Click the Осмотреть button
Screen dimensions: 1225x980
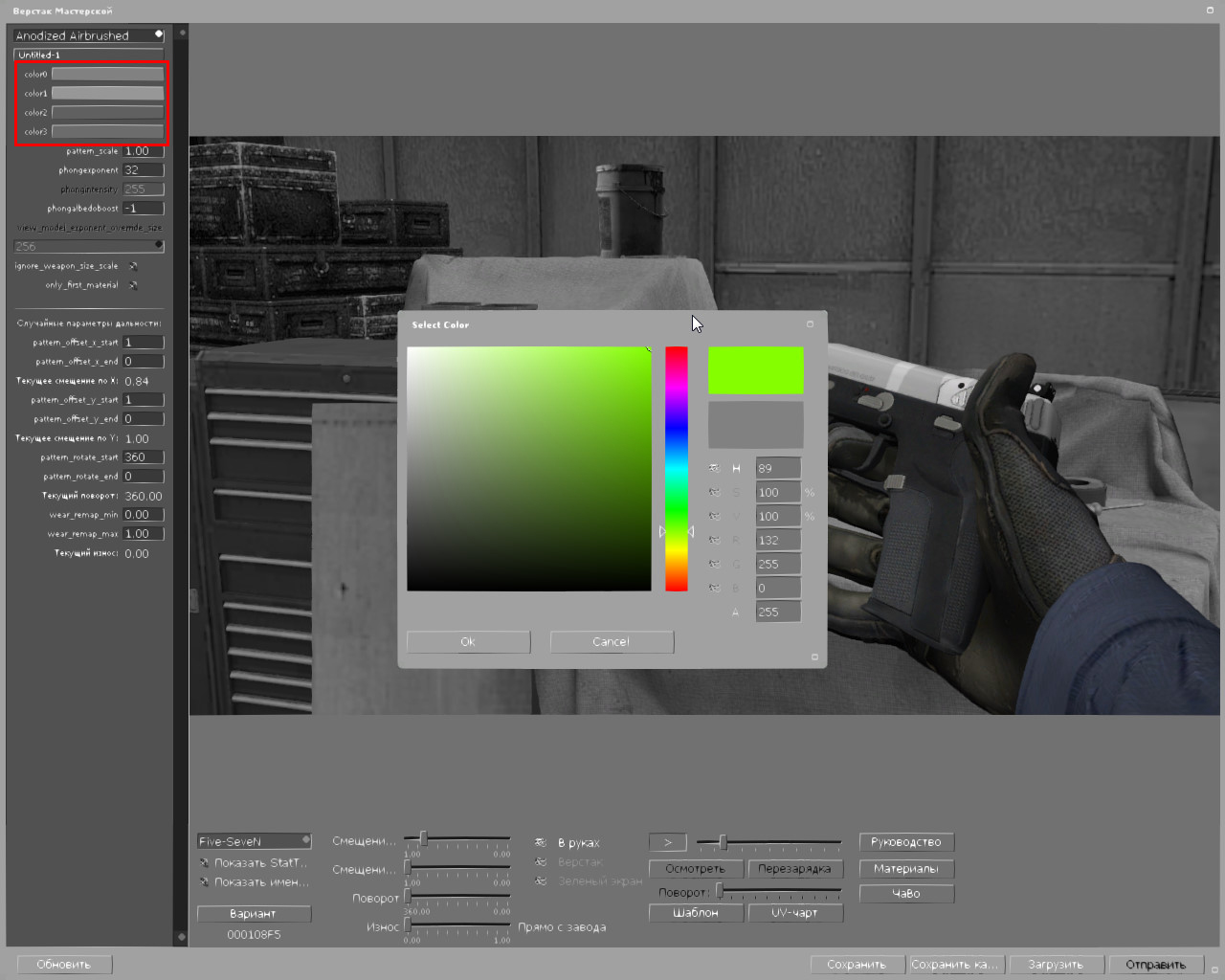click(696, 869)
